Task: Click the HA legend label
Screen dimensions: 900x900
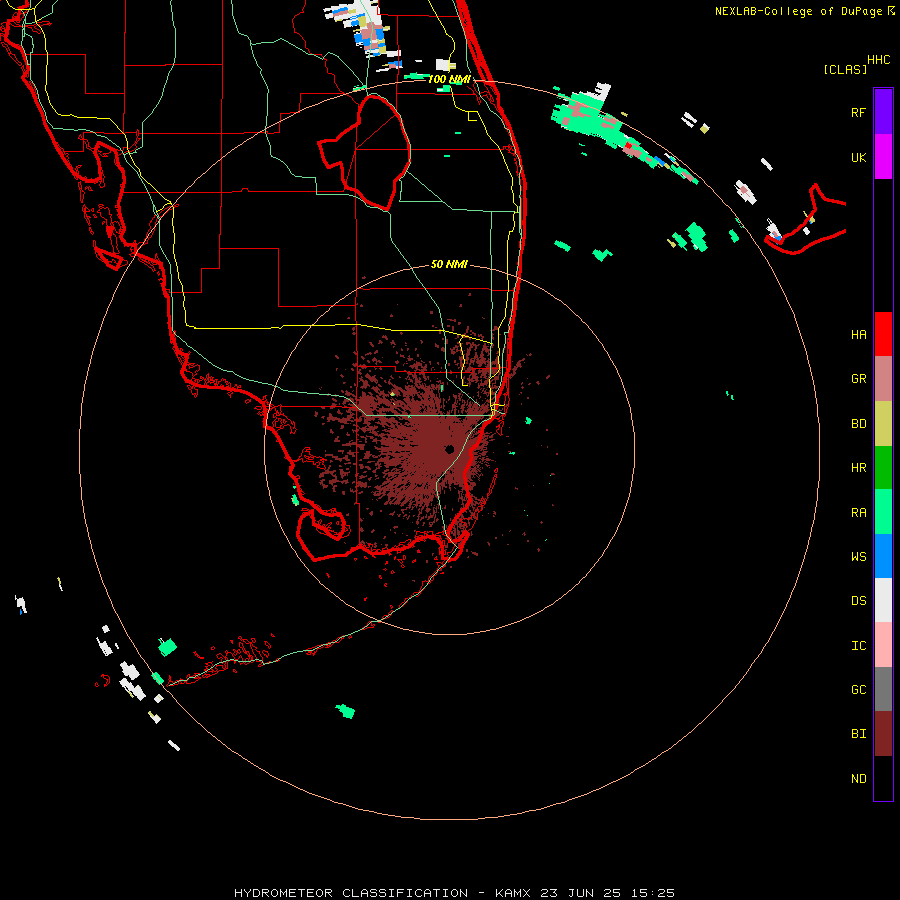Action: (x=858, y=334)
